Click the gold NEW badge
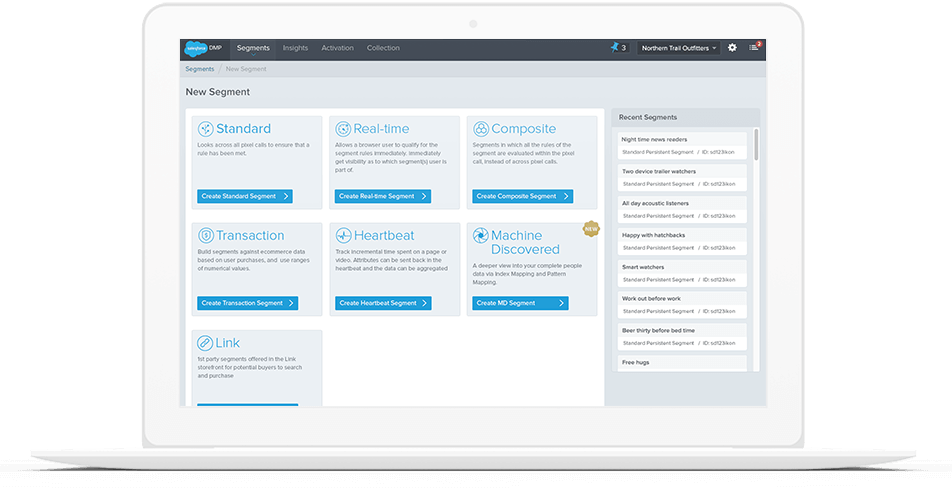Image resolution: width=952 pixels, height=490 pixels. point(591,228)
